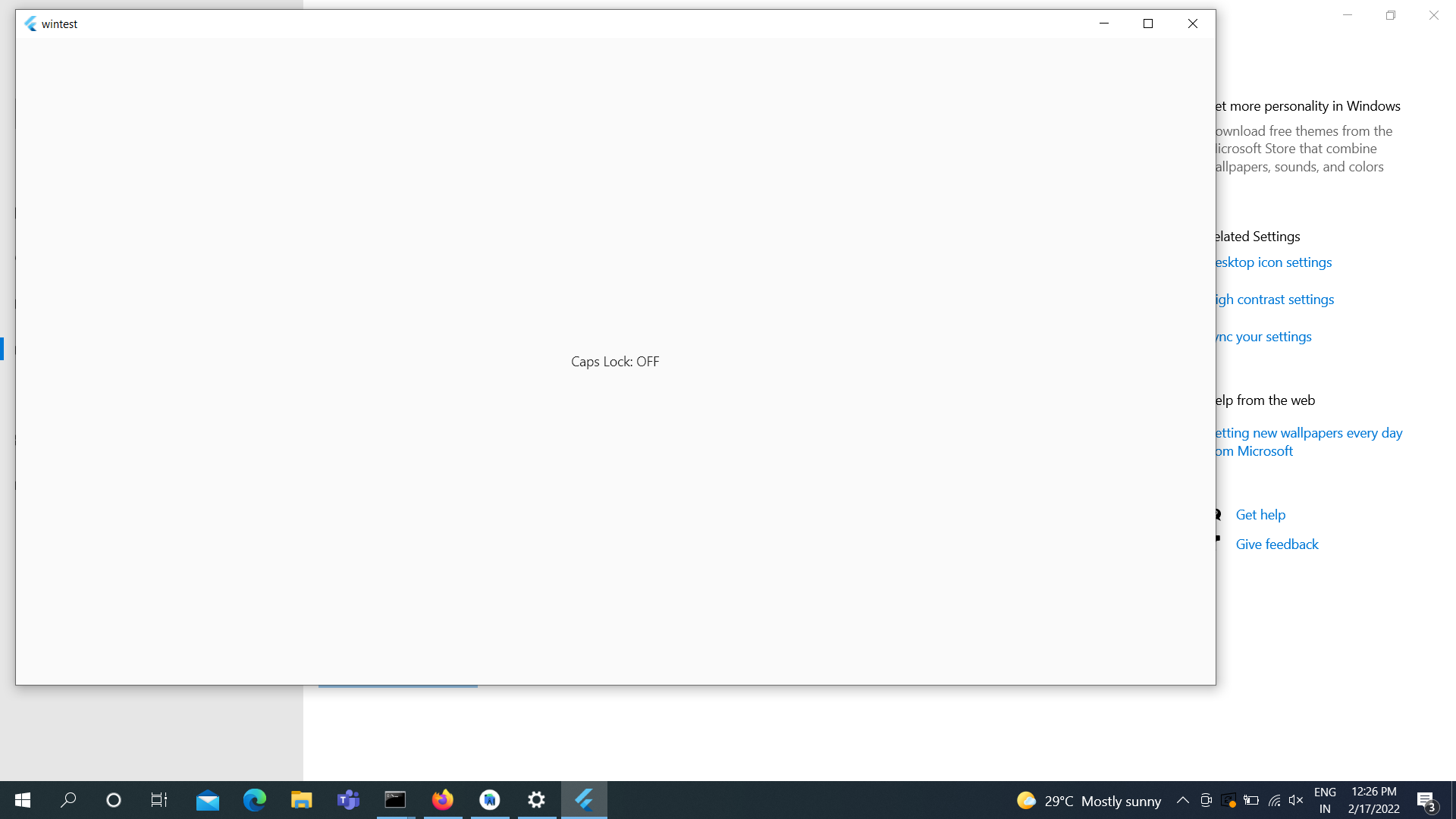Open File Explorer from the taskbar

pyautogui.click(x=301, y=800)
